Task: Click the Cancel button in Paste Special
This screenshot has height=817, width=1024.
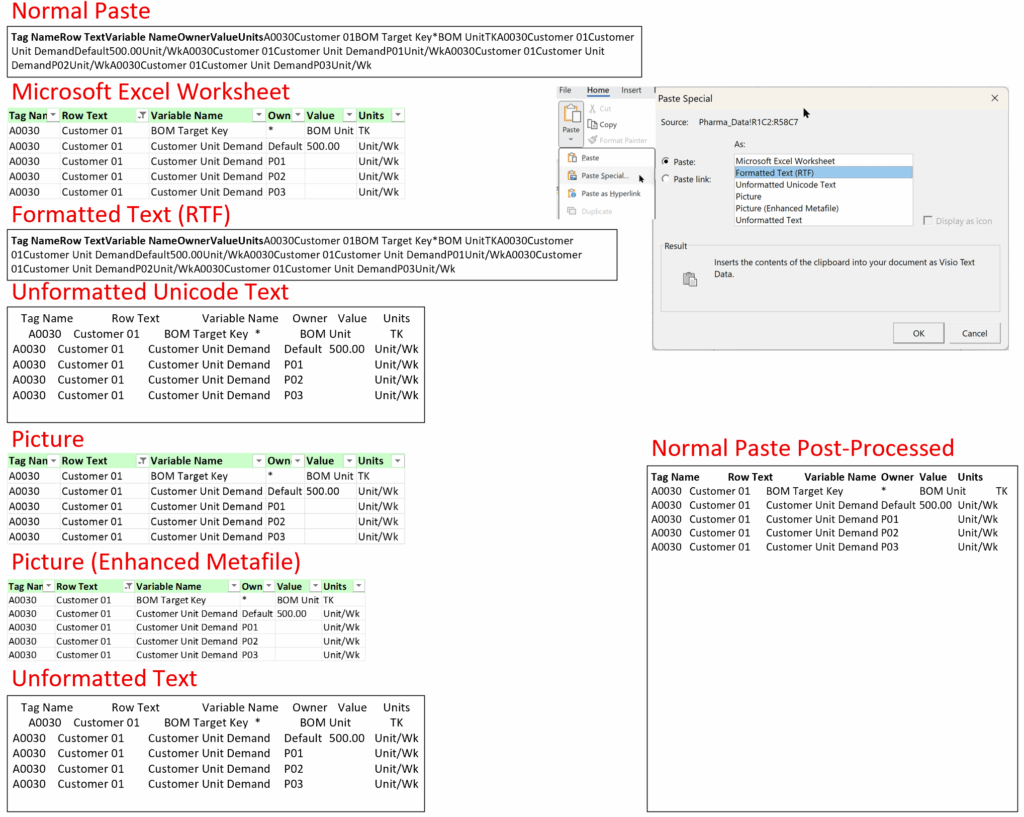Action: click(974, 333)
